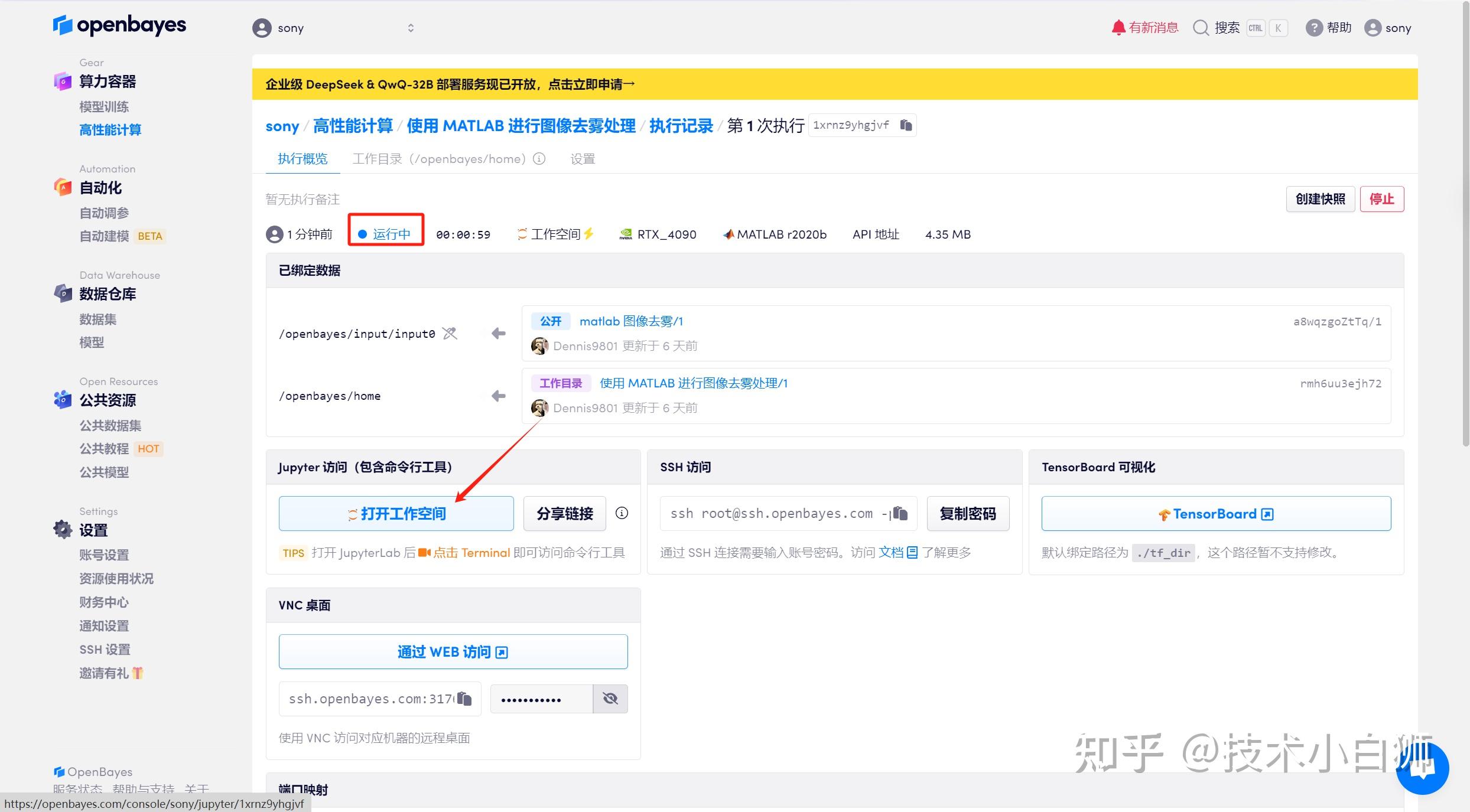The image size is (1470, 812).
Task: Toggle VNC password visibility
Action: coord(610,699)
